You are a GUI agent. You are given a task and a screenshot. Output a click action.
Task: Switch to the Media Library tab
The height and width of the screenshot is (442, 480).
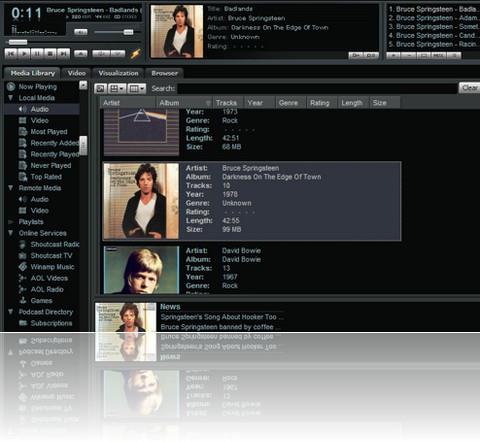point(33,73)
